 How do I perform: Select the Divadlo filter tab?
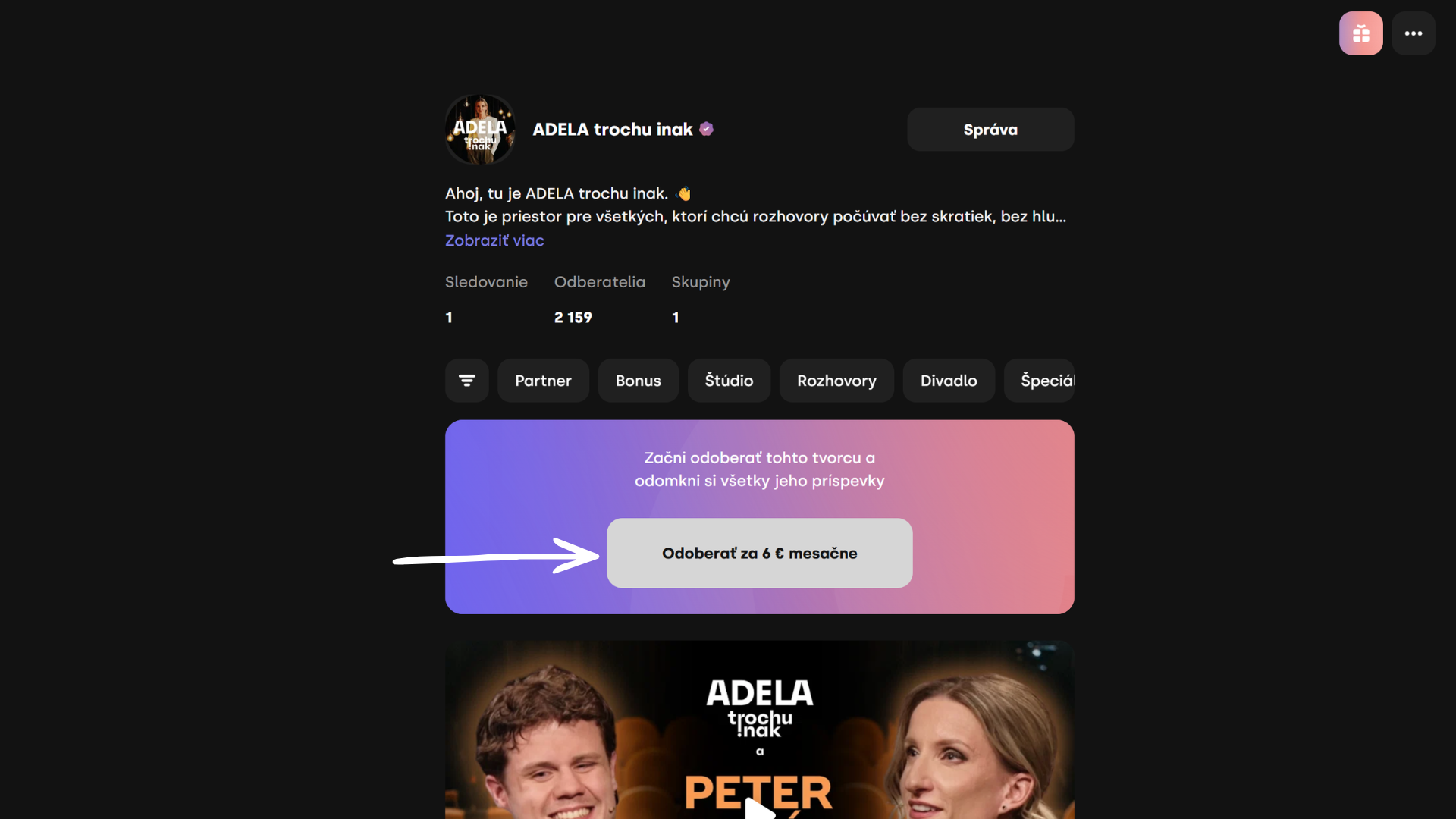949,381
